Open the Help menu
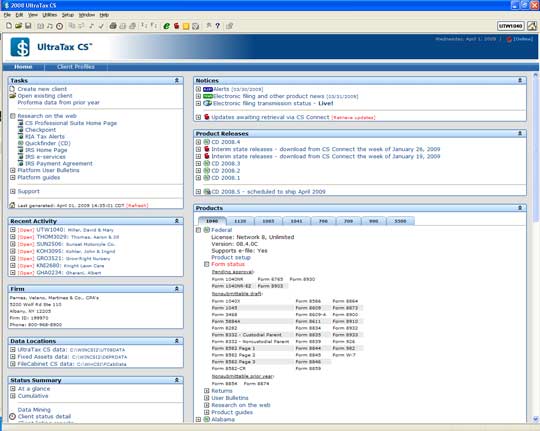Image resolution: width=540 pixels, height=431 pixels. [x=104, y=15]
